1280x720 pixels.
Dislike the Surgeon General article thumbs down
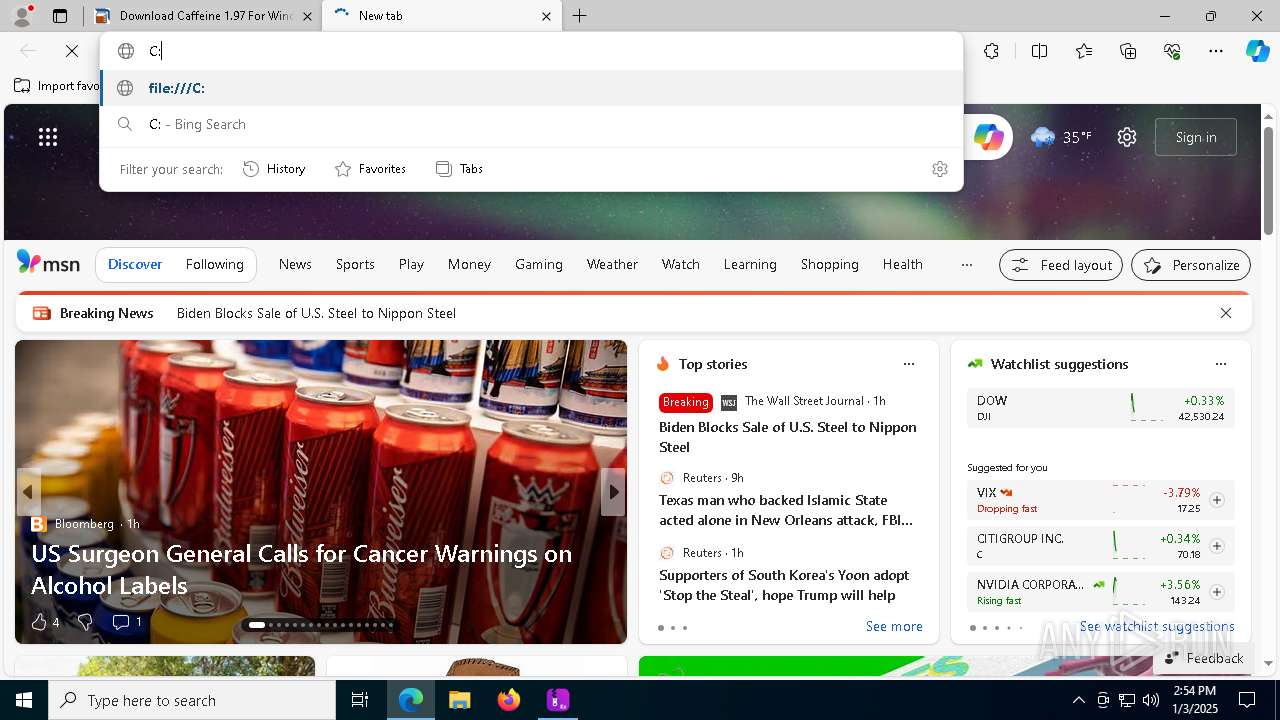(x=85, y=622)
